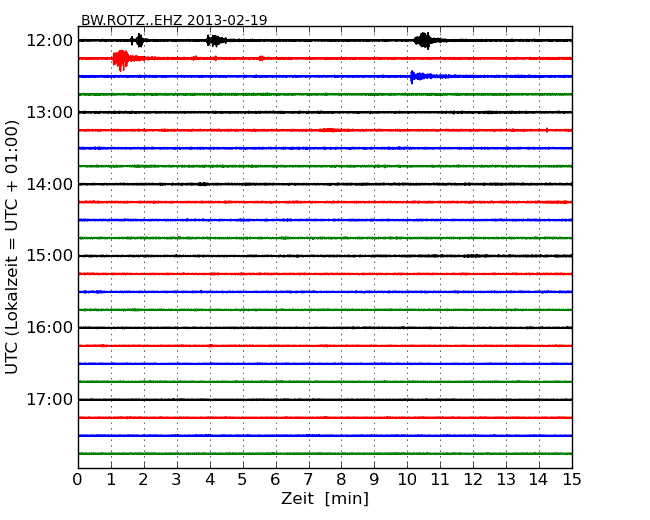Click x-axis tick label 10
The height and width of the screenshot is (520, 650).
pos(407,480)
